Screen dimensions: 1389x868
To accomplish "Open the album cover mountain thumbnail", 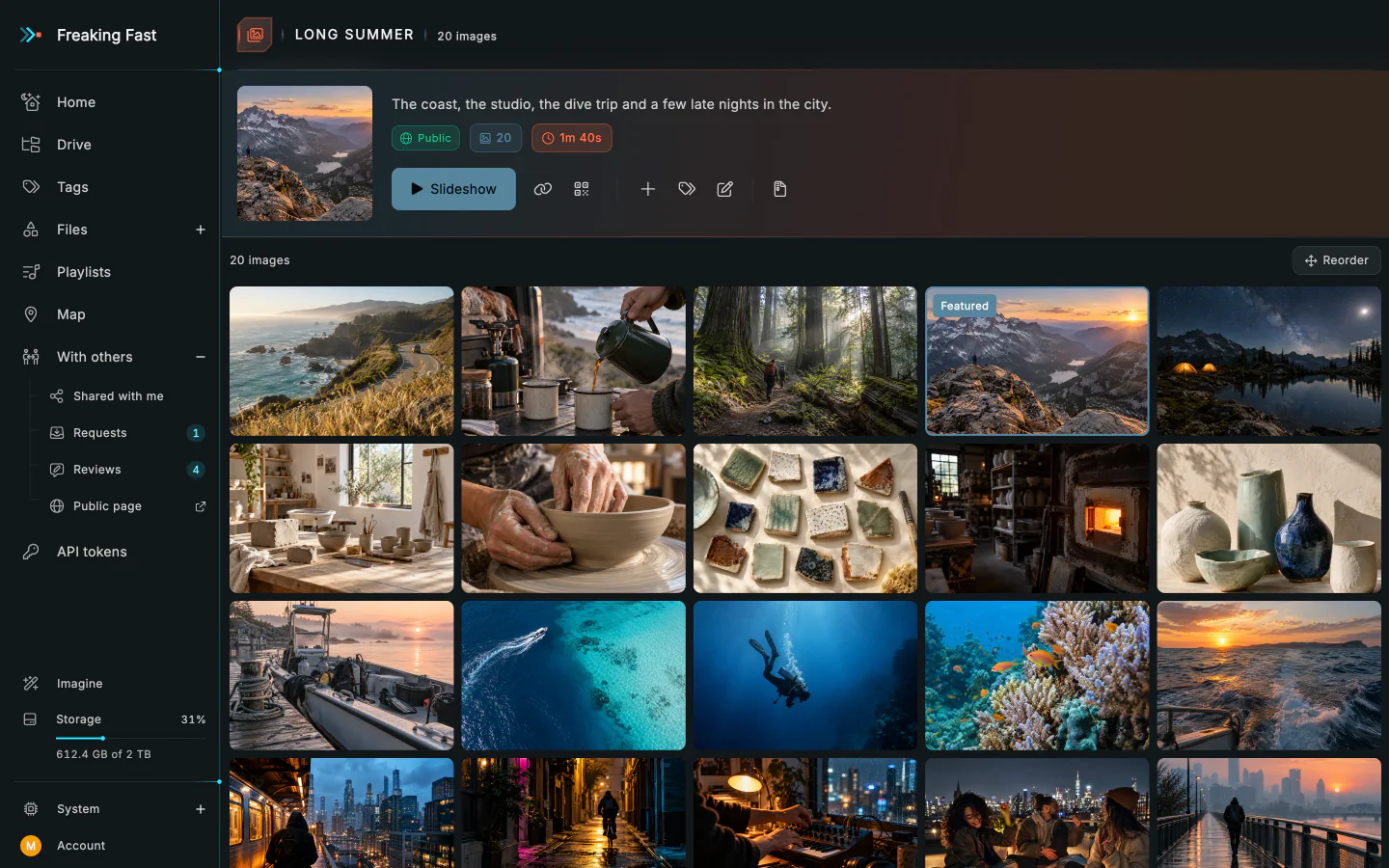I will click(305, 153).
